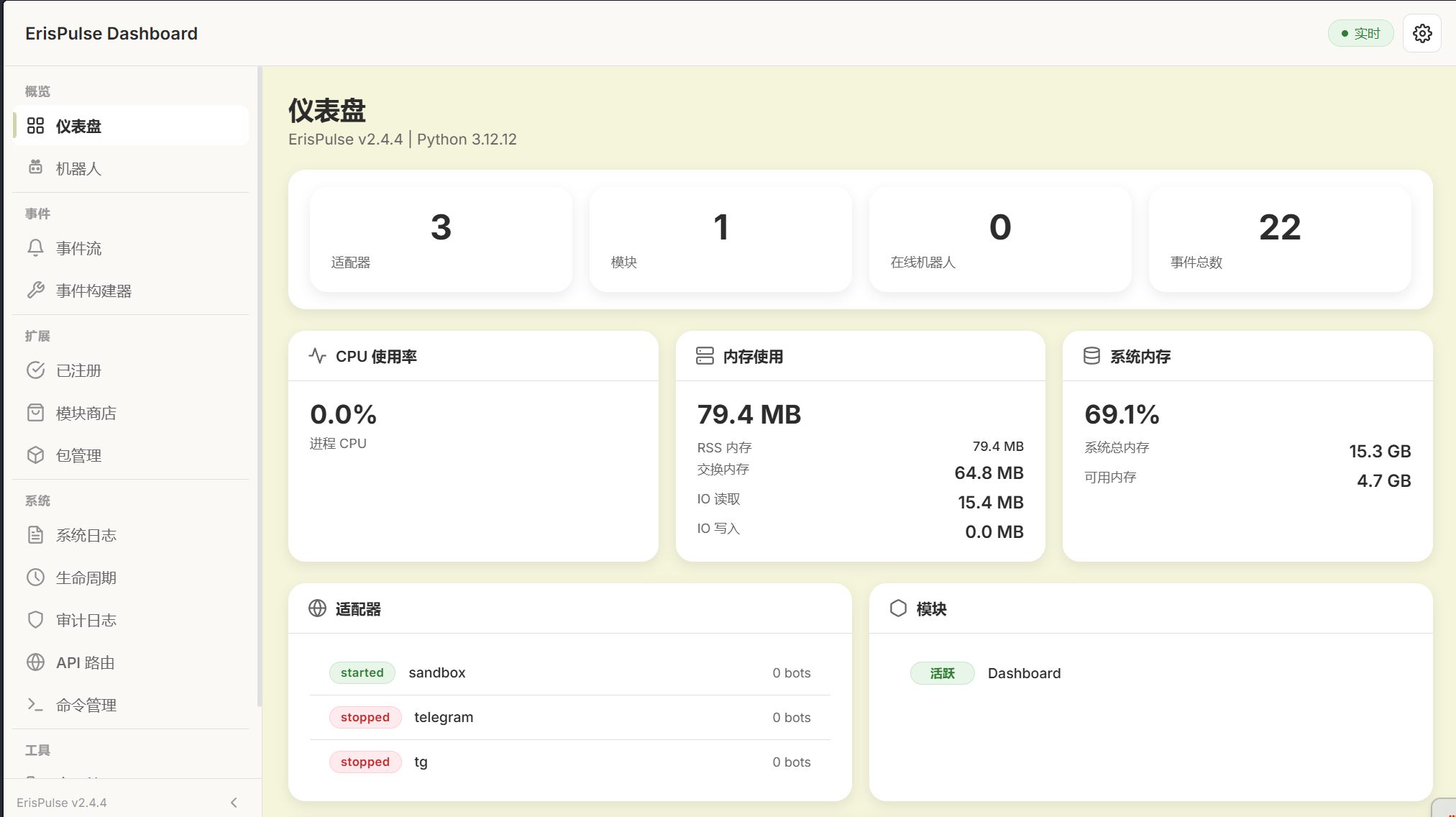Click the sidebar vertical scrollbar
Screen dimensions: 1456x817
click(x=260, y=387)
